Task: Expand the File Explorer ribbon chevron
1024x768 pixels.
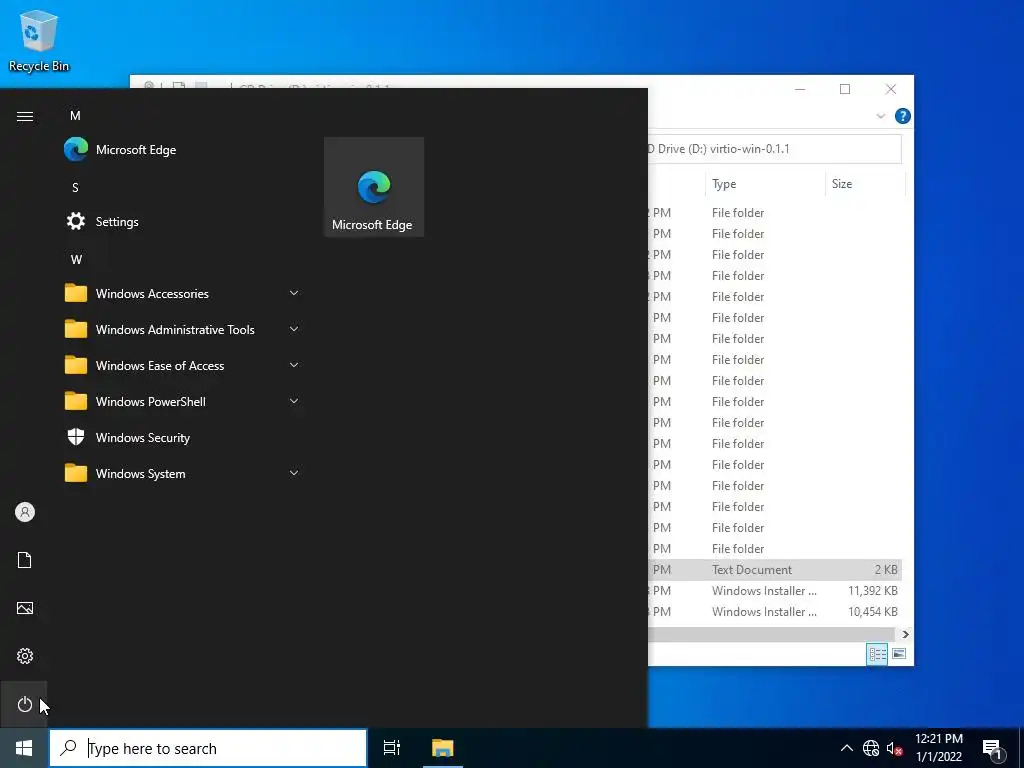Action: click(880, 116)
